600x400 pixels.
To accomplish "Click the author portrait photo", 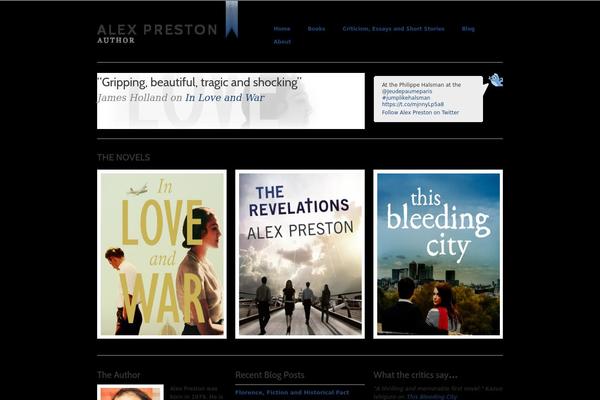I will point(130,392).
